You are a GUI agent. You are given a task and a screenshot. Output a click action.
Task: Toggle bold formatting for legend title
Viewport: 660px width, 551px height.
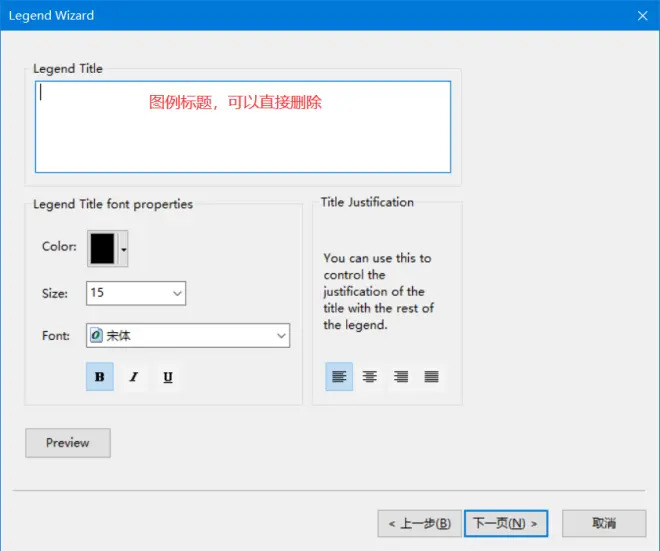pos(100,376)
